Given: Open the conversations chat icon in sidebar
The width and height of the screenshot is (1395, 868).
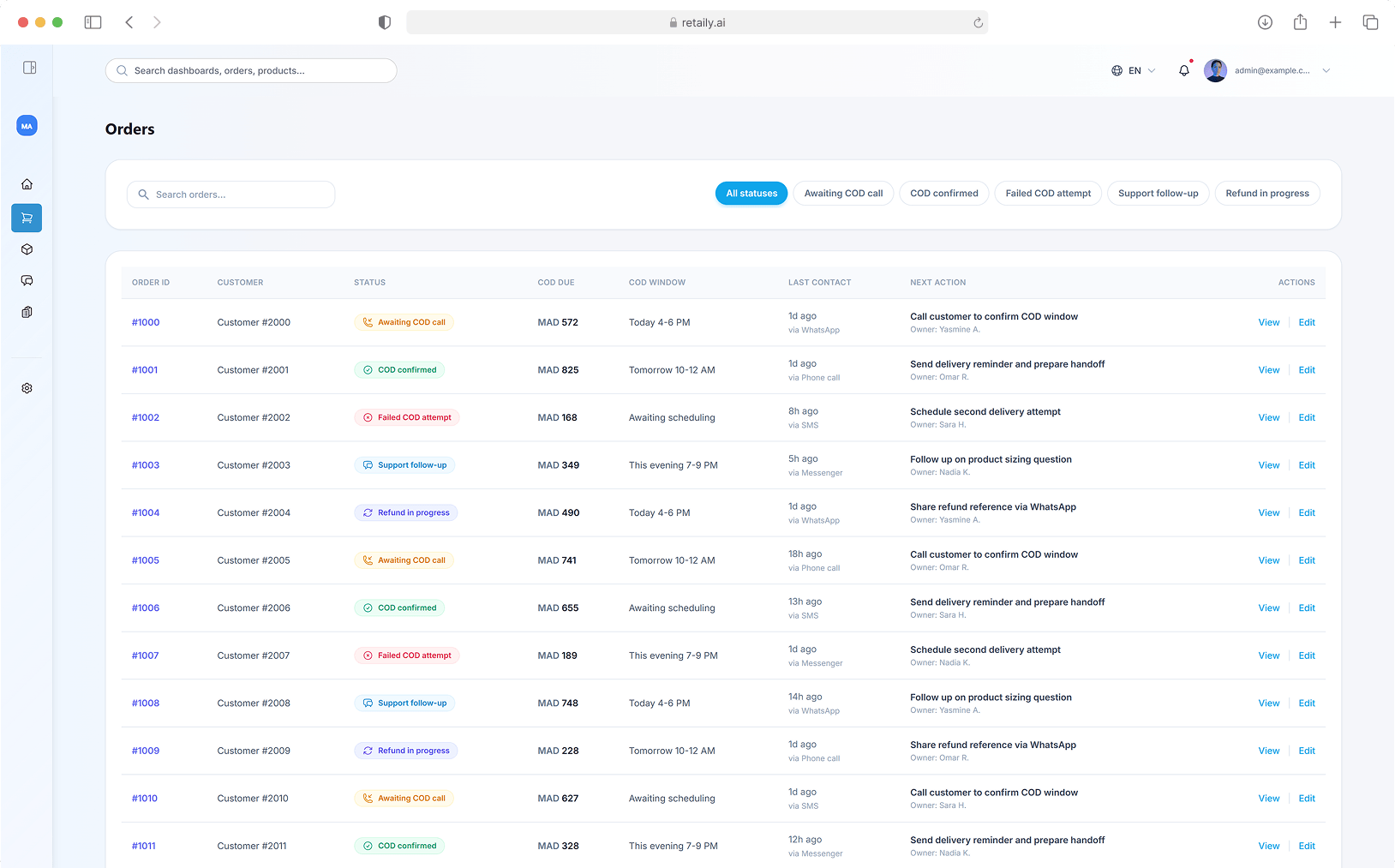Looking at the screenshot, I should pos(27,281).
